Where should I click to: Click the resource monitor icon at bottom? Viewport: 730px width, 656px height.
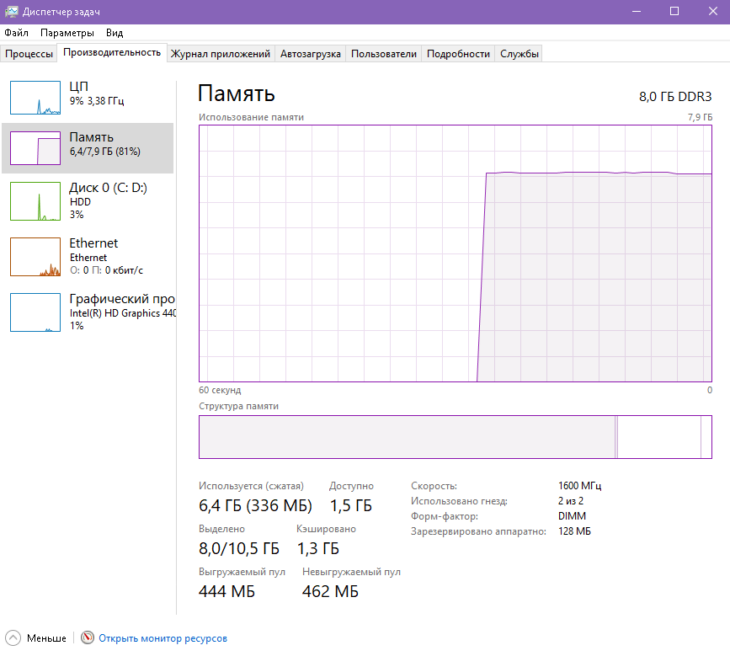87,637
